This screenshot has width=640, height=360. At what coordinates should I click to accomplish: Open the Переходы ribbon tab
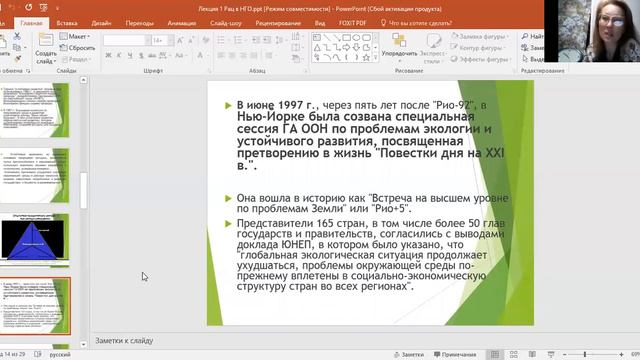pos(140,23)
